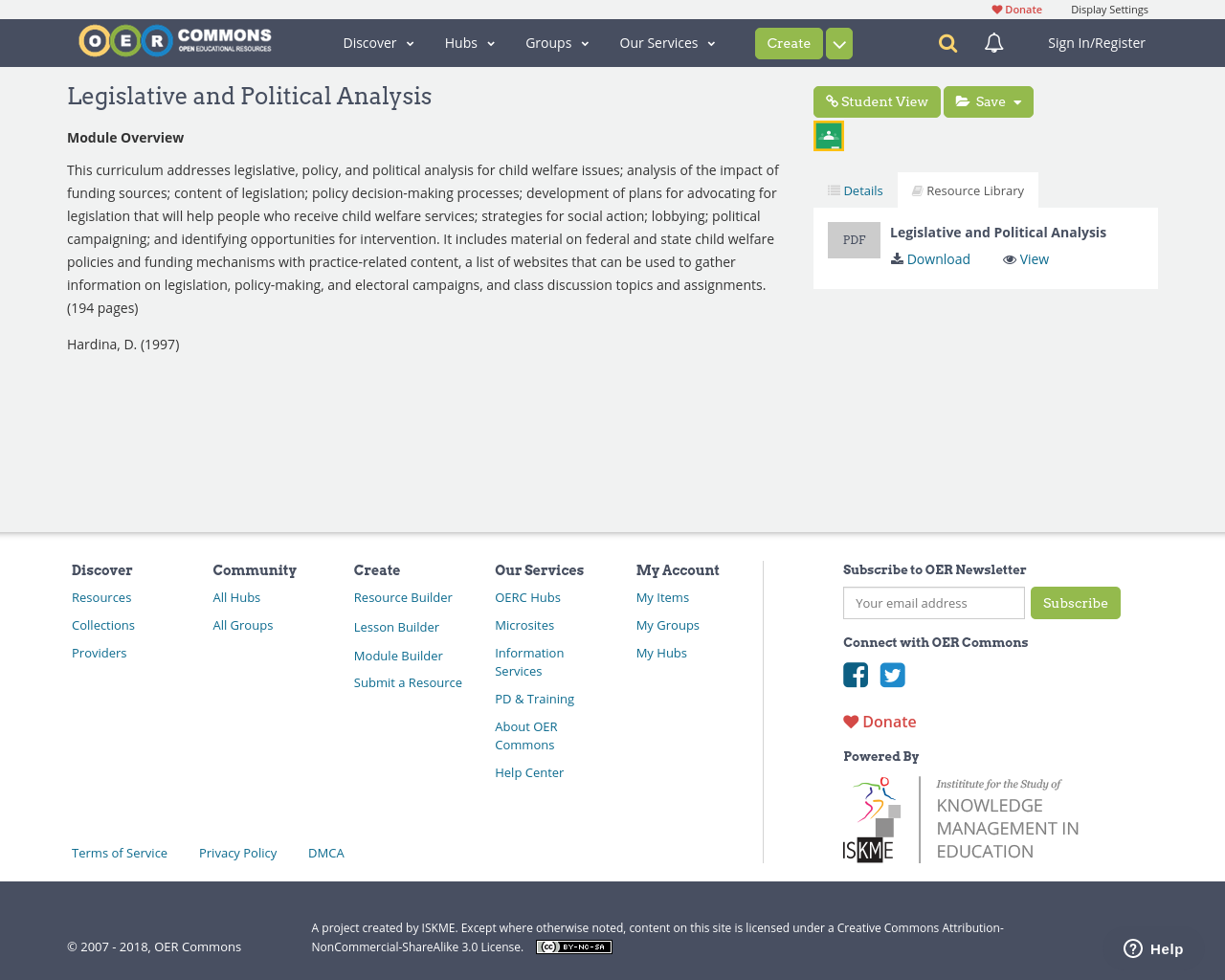Visit OER Commons on Facebook
Screen dimensions: 1225x980
pyautogui.click(x=855, y=675)
